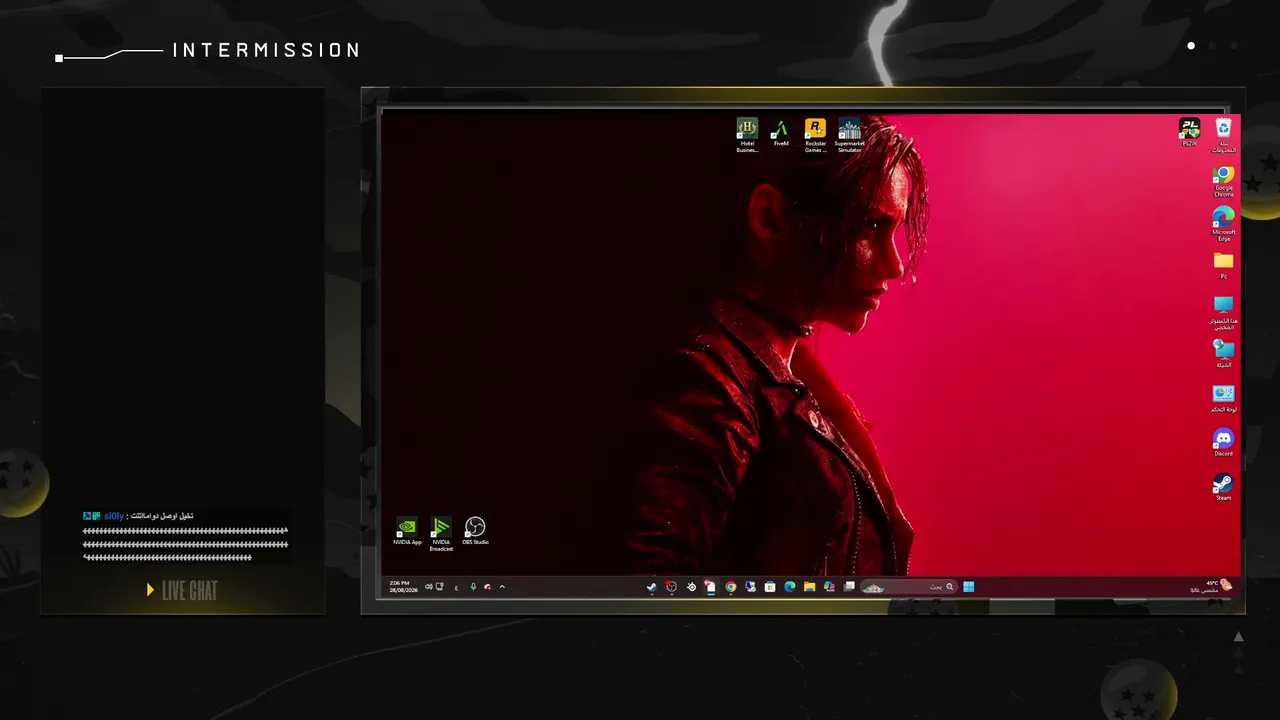This screenshot has height=720, width=1280.
Task: Open Microsoft Edge from the taskbar
Action: pos(789,587)
